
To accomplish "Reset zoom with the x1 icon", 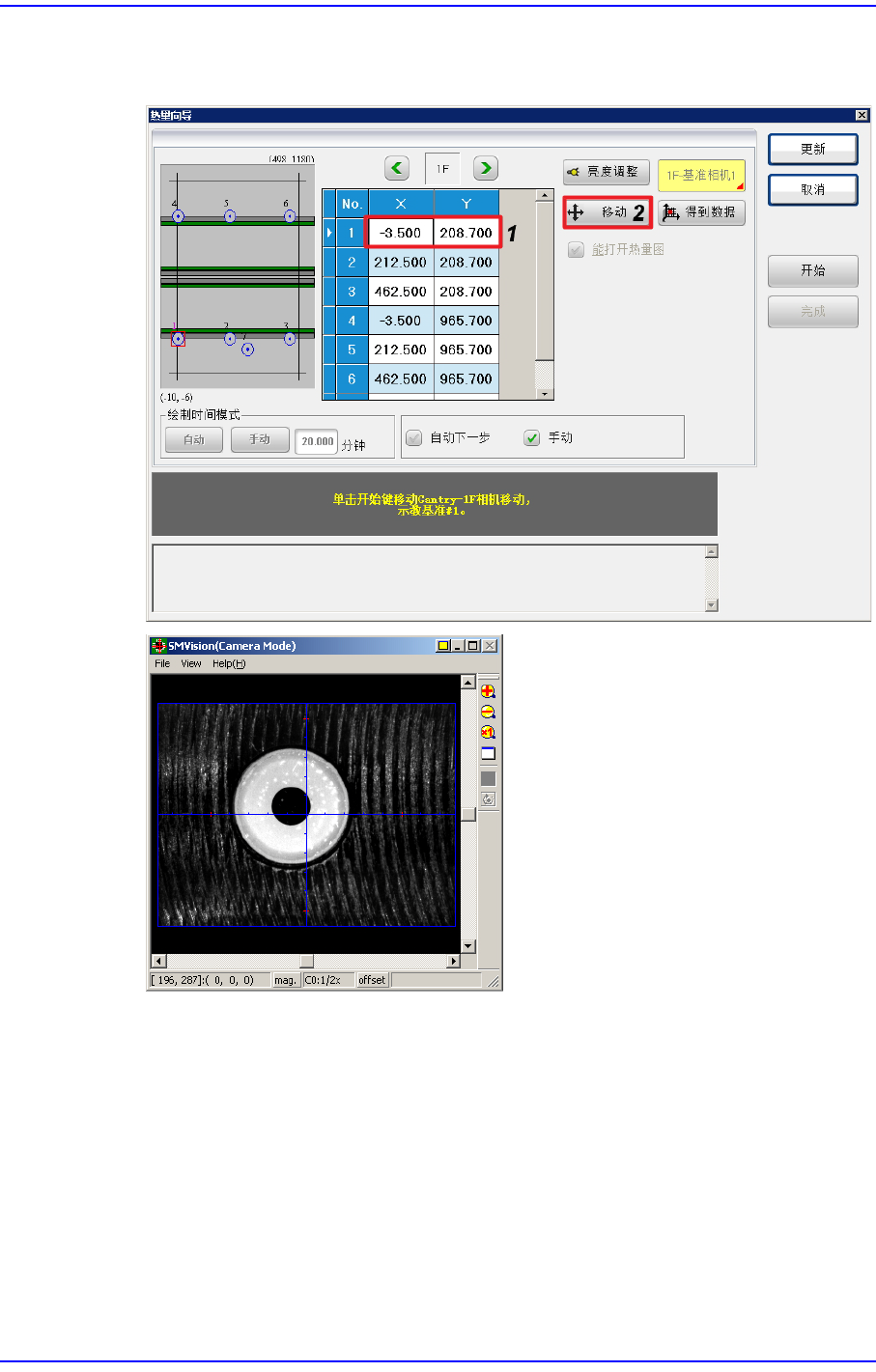I will 488,733.
